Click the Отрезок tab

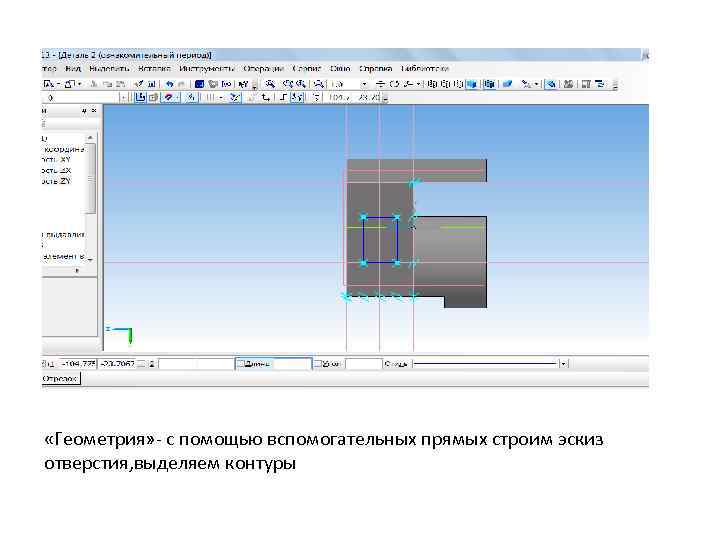(x=60, y=379)
